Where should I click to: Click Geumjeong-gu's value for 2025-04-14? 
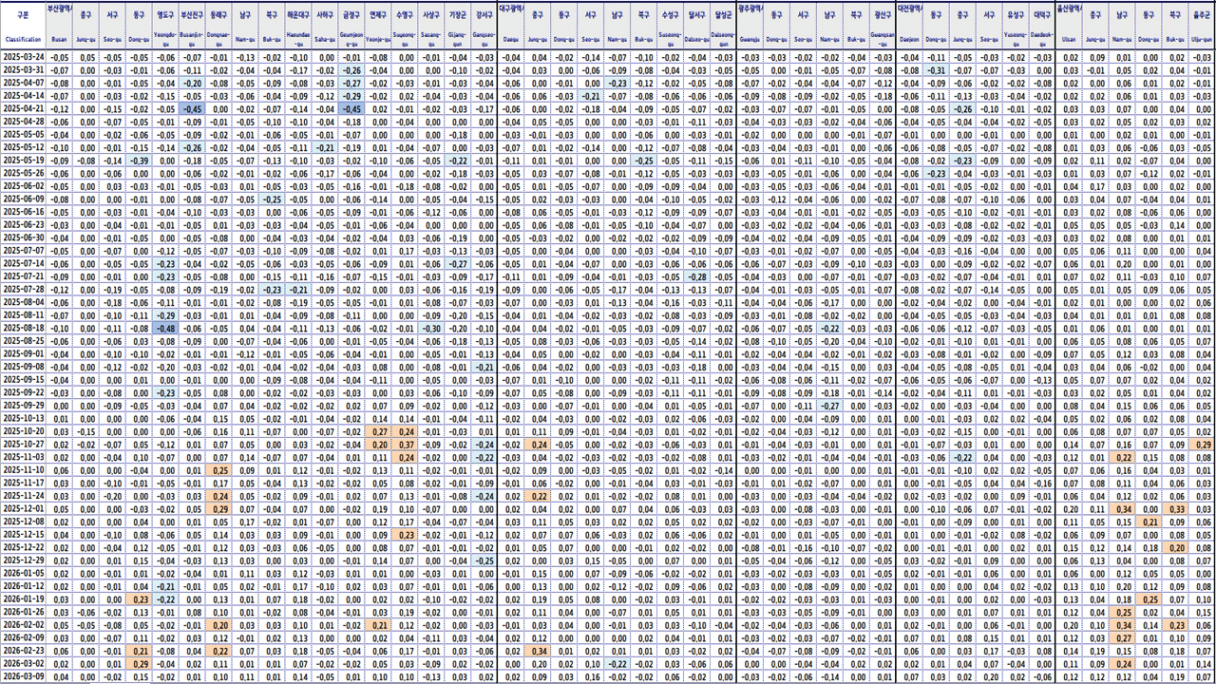click(x=351, y=96)
